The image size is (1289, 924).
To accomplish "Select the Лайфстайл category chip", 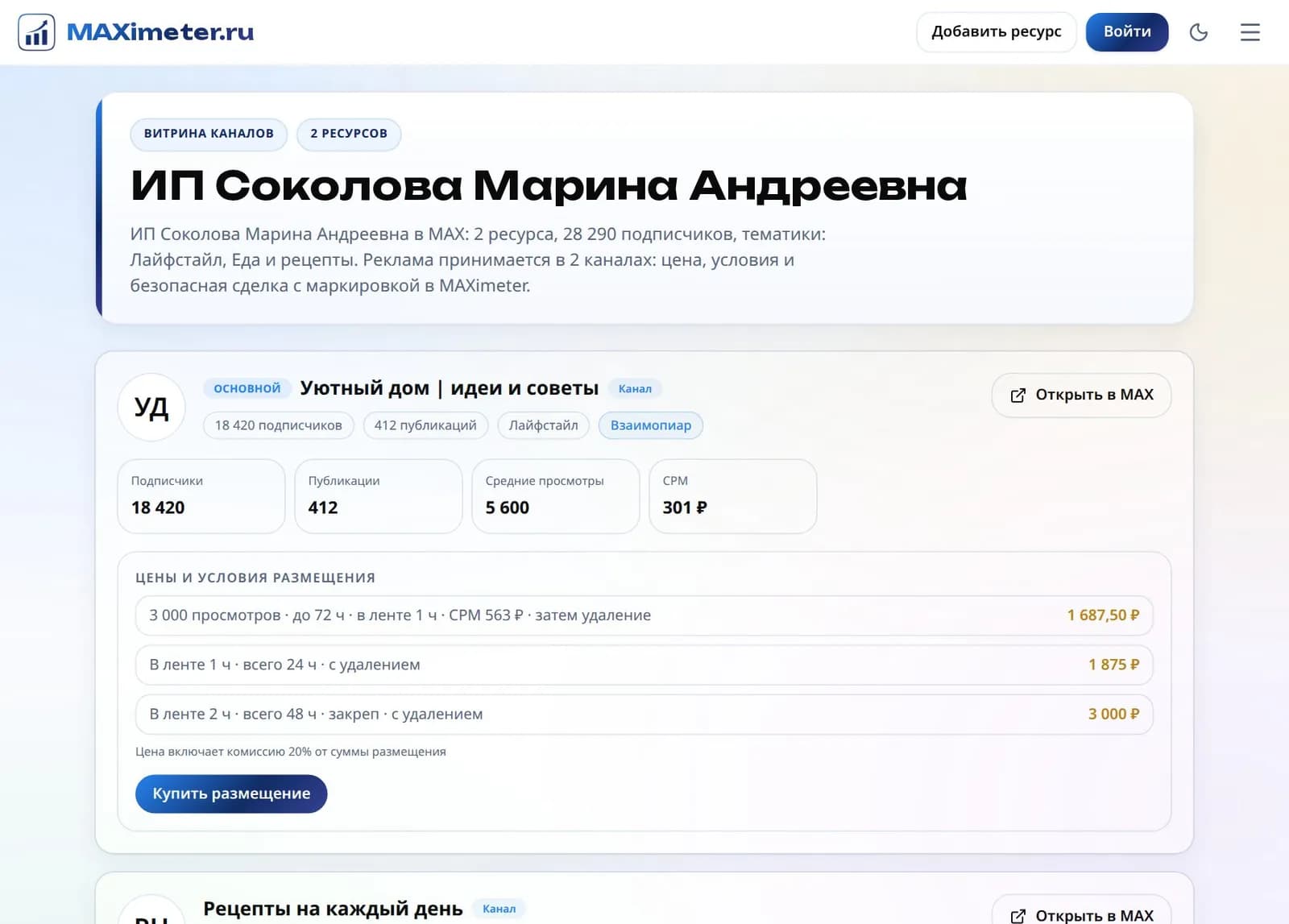I will coord(543,425).
